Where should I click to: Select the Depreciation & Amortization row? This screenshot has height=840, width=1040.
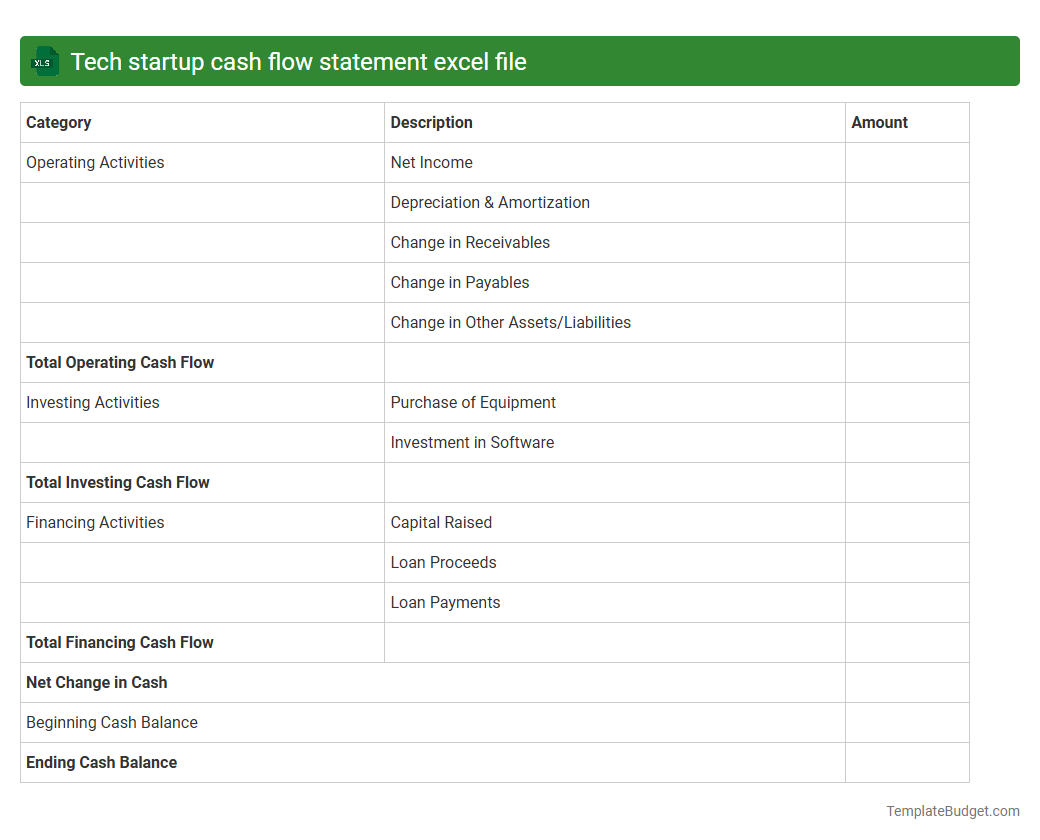click(x=490, y=202)
